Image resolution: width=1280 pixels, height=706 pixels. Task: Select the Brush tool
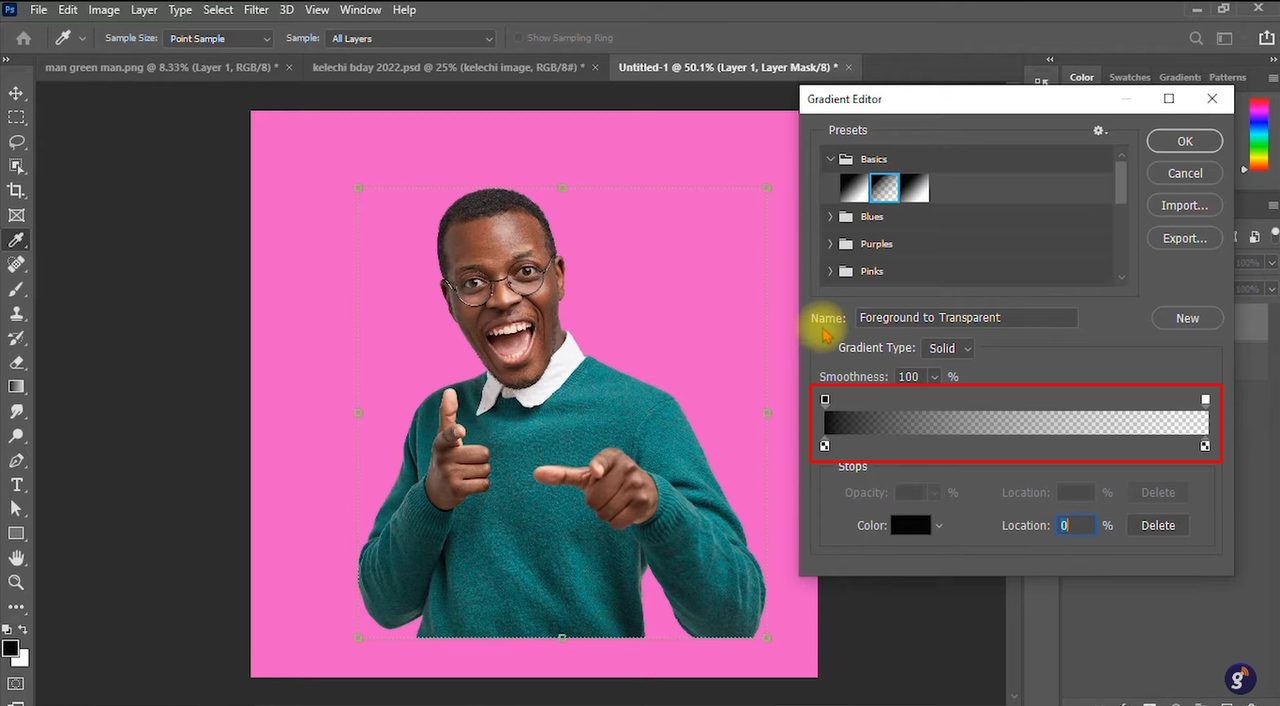pyautogui.click(x=16, y=289)
